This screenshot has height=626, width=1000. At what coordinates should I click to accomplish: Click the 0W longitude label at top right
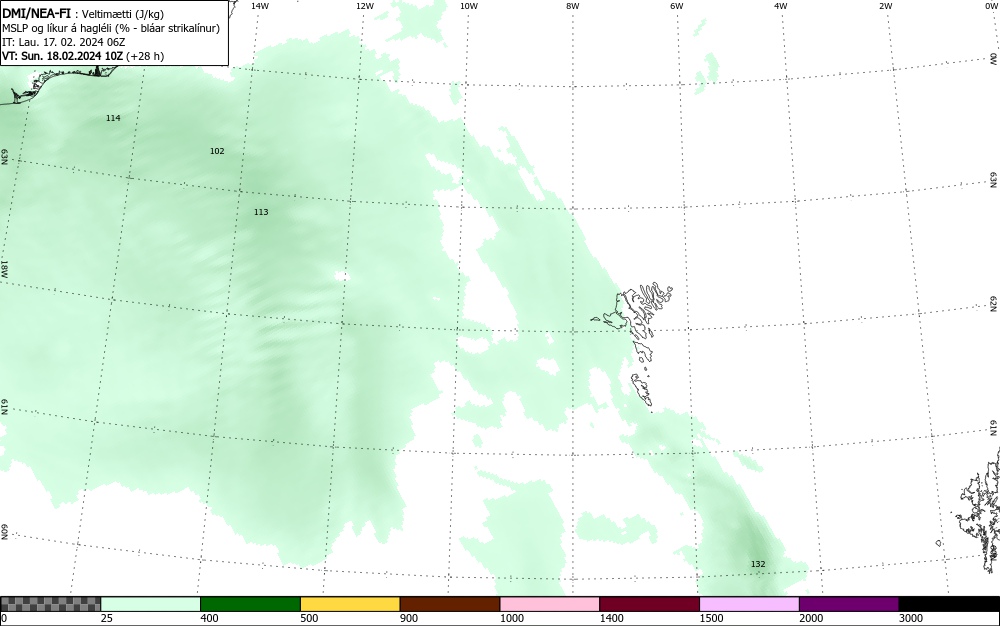pos(990,6)
